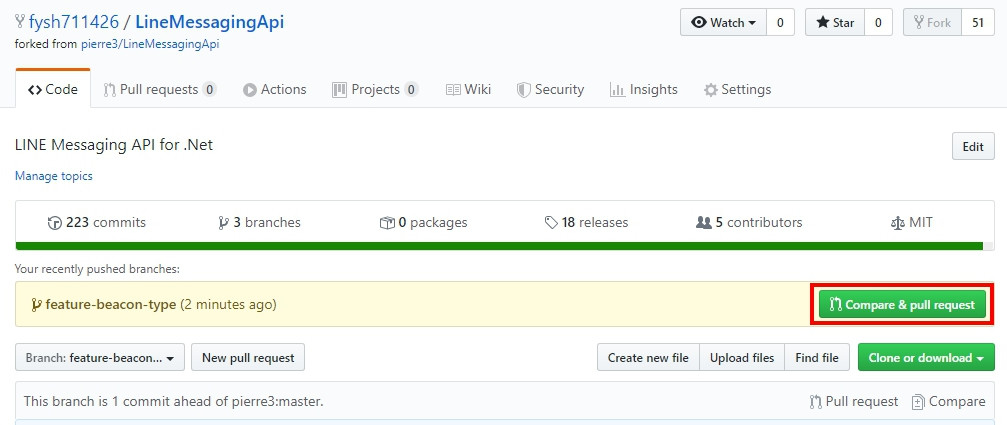This screenshot has height=425, width=1007.
Task: Click the Find file button
Action: [817, 358]
